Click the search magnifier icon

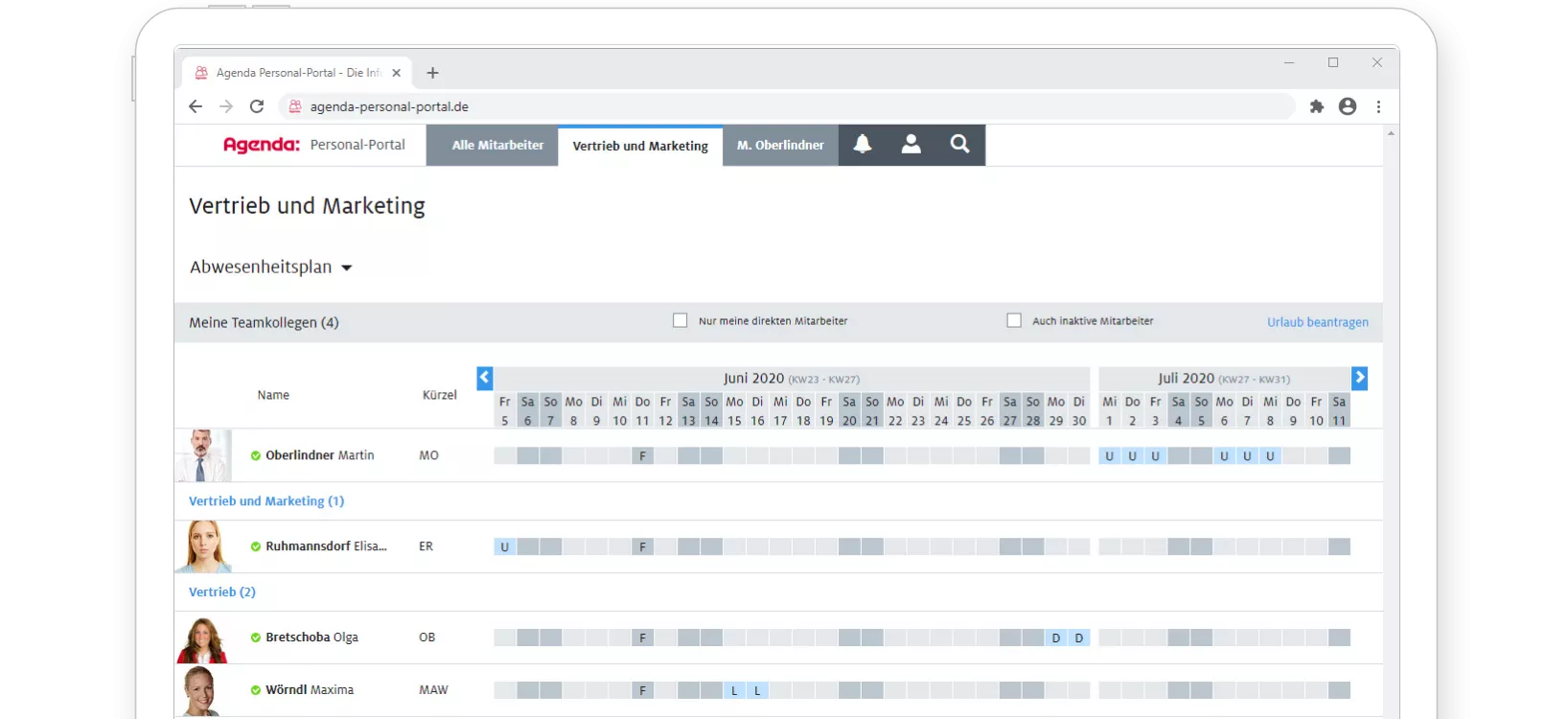click(x=959, y=145)
